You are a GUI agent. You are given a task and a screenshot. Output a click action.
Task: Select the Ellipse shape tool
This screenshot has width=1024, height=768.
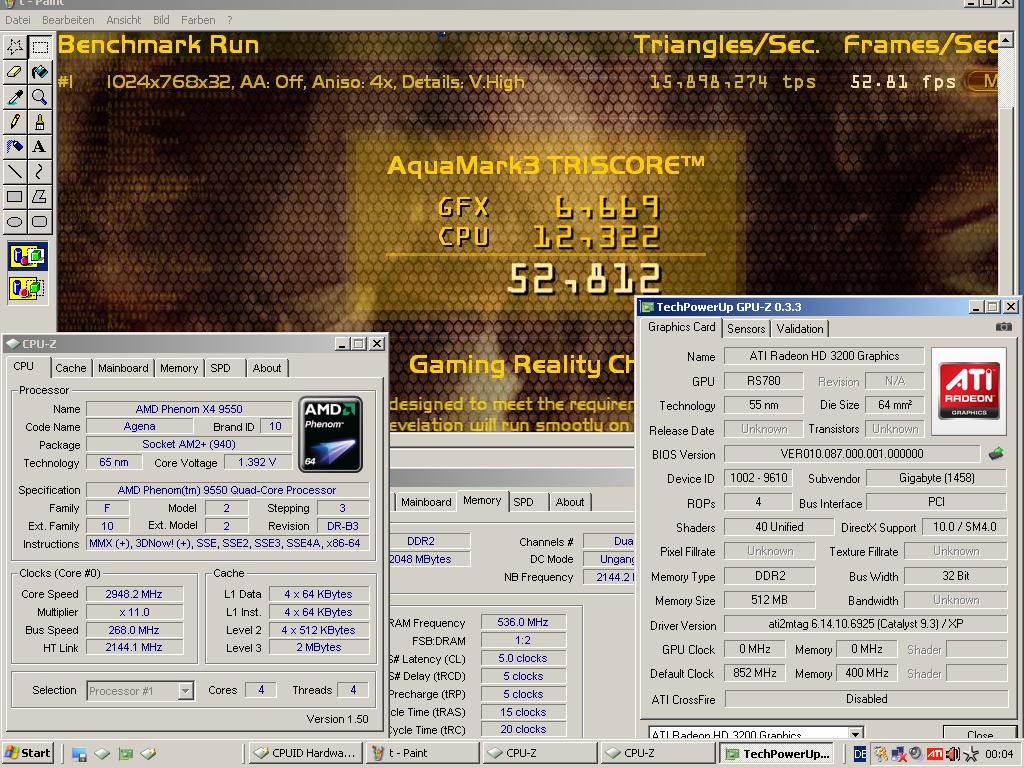point(15,221)
